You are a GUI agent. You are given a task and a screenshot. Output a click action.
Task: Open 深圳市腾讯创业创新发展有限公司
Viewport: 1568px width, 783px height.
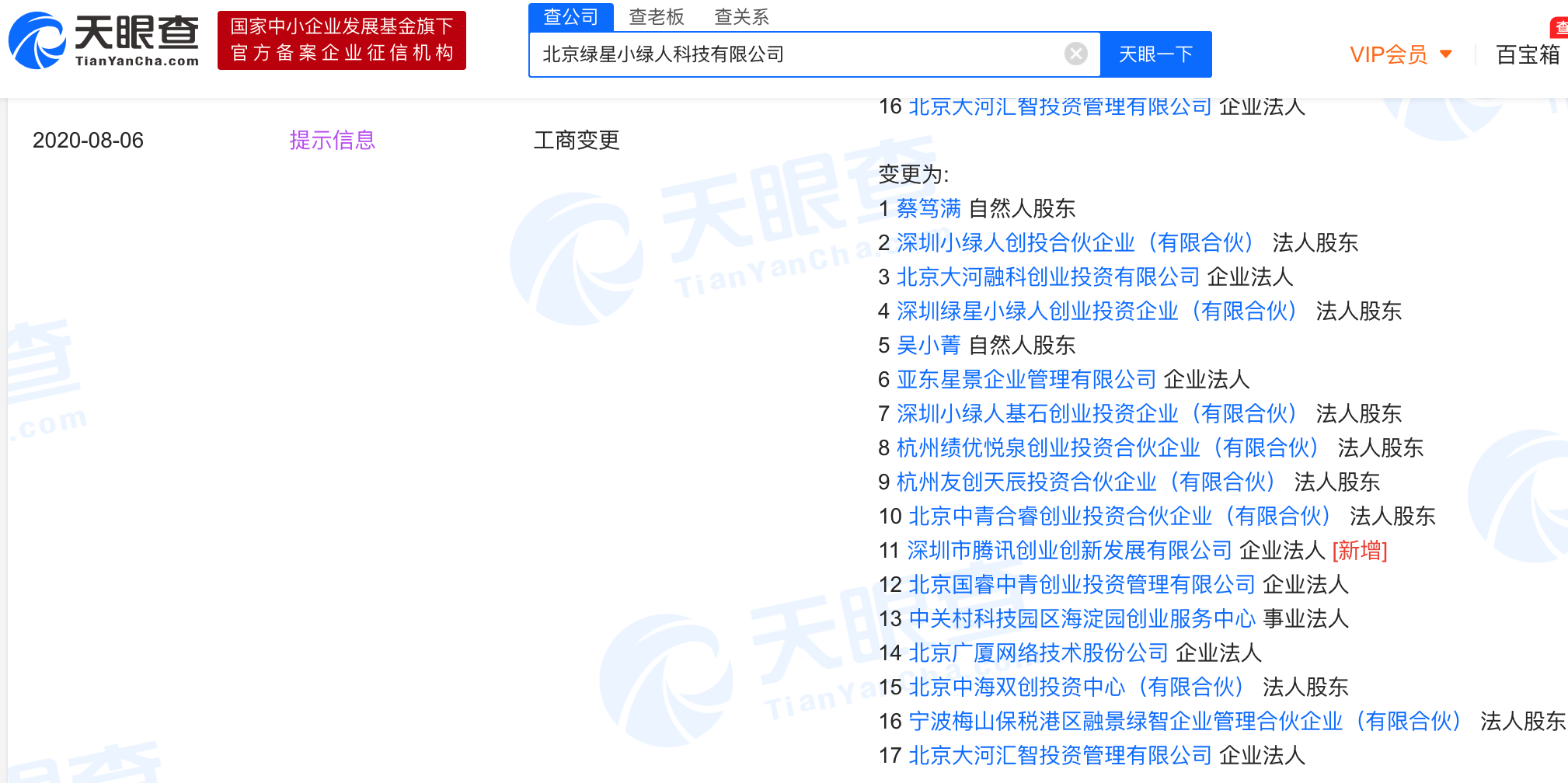[x=1070, y=550]
